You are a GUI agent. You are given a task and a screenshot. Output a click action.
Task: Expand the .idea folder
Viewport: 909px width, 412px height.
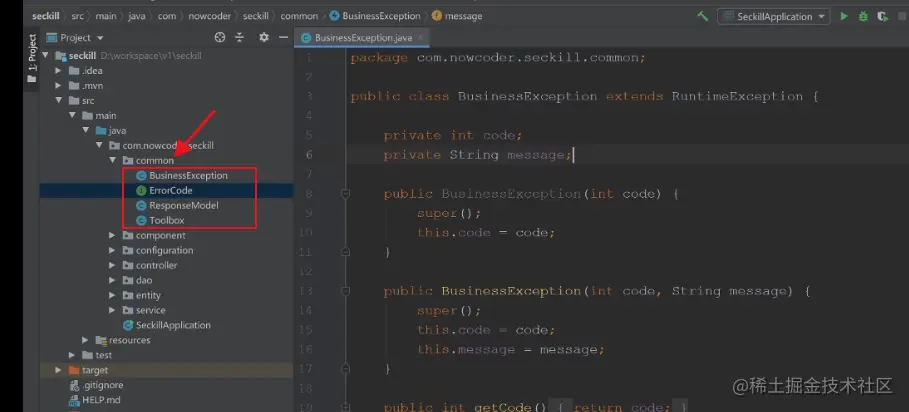point(58,71)
